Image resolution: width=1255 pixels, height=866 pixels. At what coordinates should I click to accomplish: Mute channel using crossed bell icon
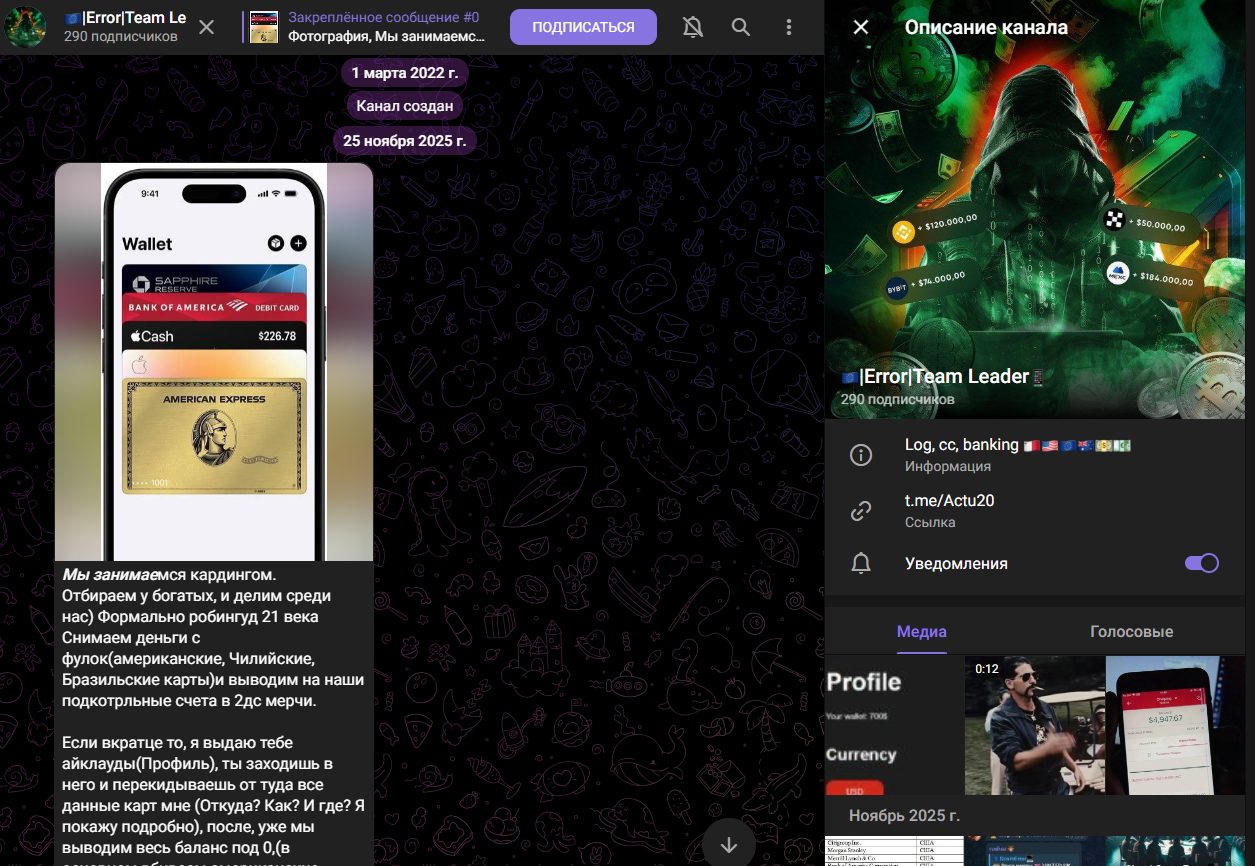click(x=692, y=27)
